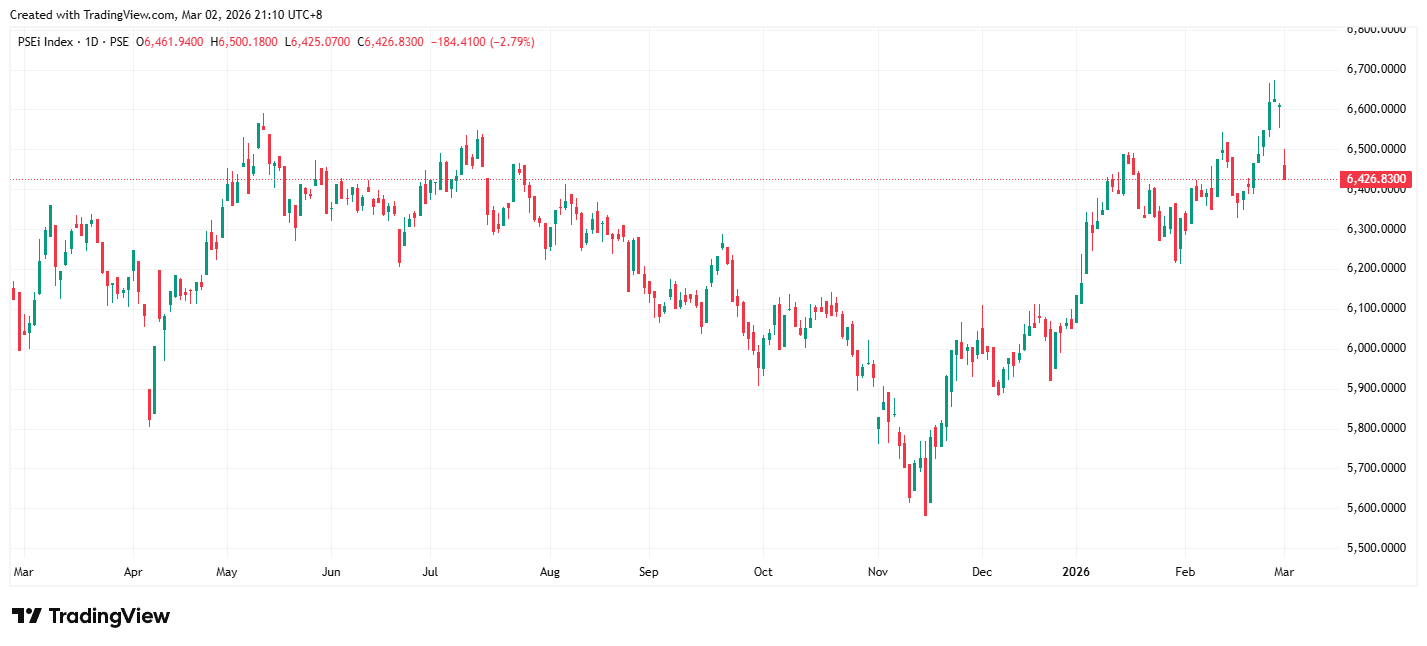
Task: Click the −184.4100 (−2.79%) change readout
Action: (483, 42)
